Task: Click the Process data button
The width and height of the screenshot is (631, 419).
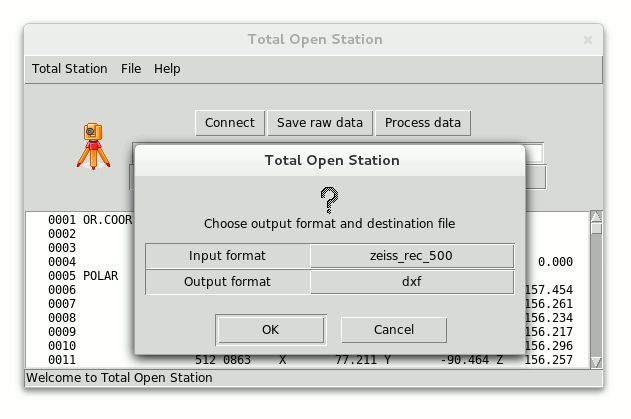Action: 423,123
